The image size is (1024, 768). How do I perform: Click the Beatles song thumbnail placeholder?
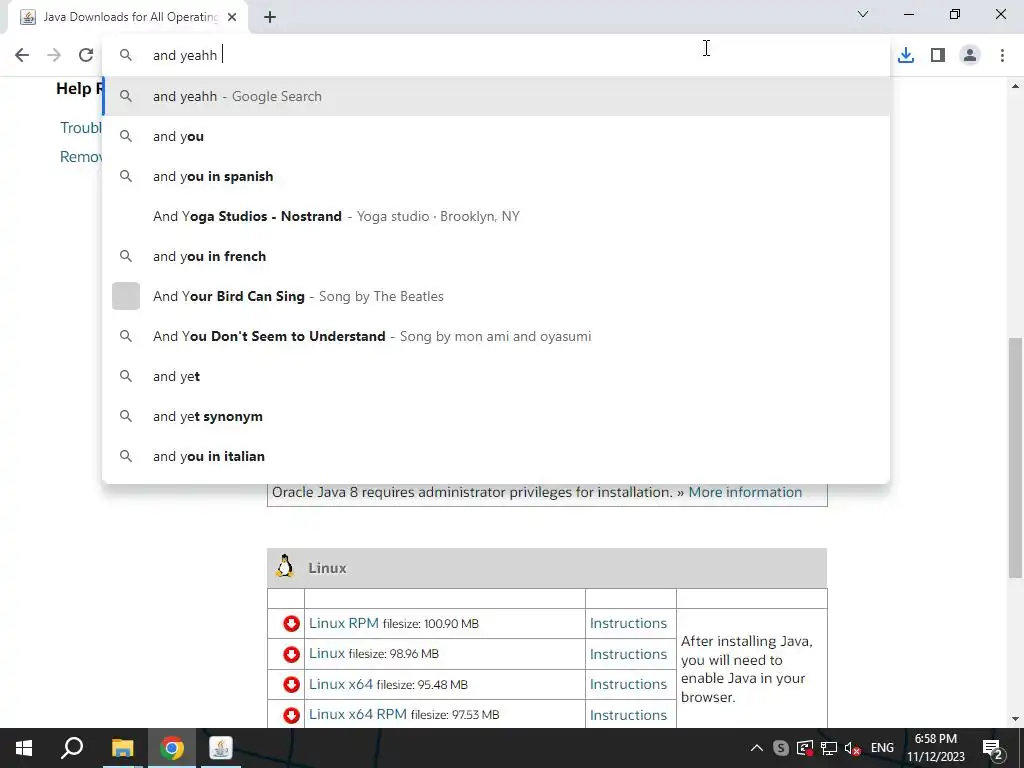click(126, 296)
